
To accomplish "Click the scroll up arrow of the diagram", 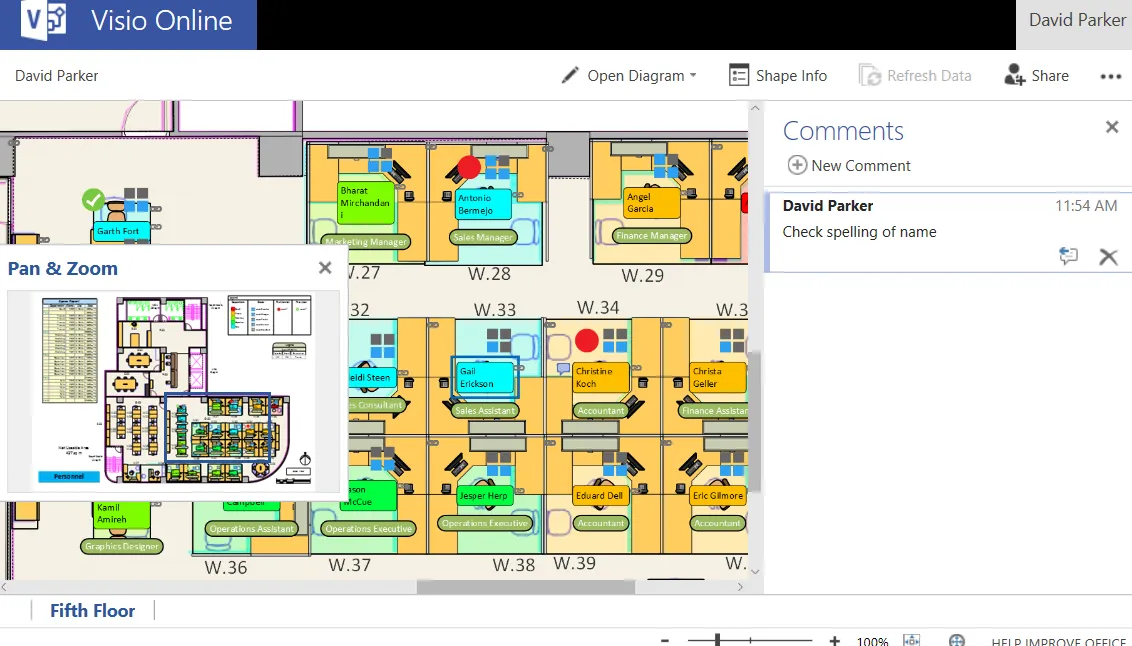I will tap(755, 108).
